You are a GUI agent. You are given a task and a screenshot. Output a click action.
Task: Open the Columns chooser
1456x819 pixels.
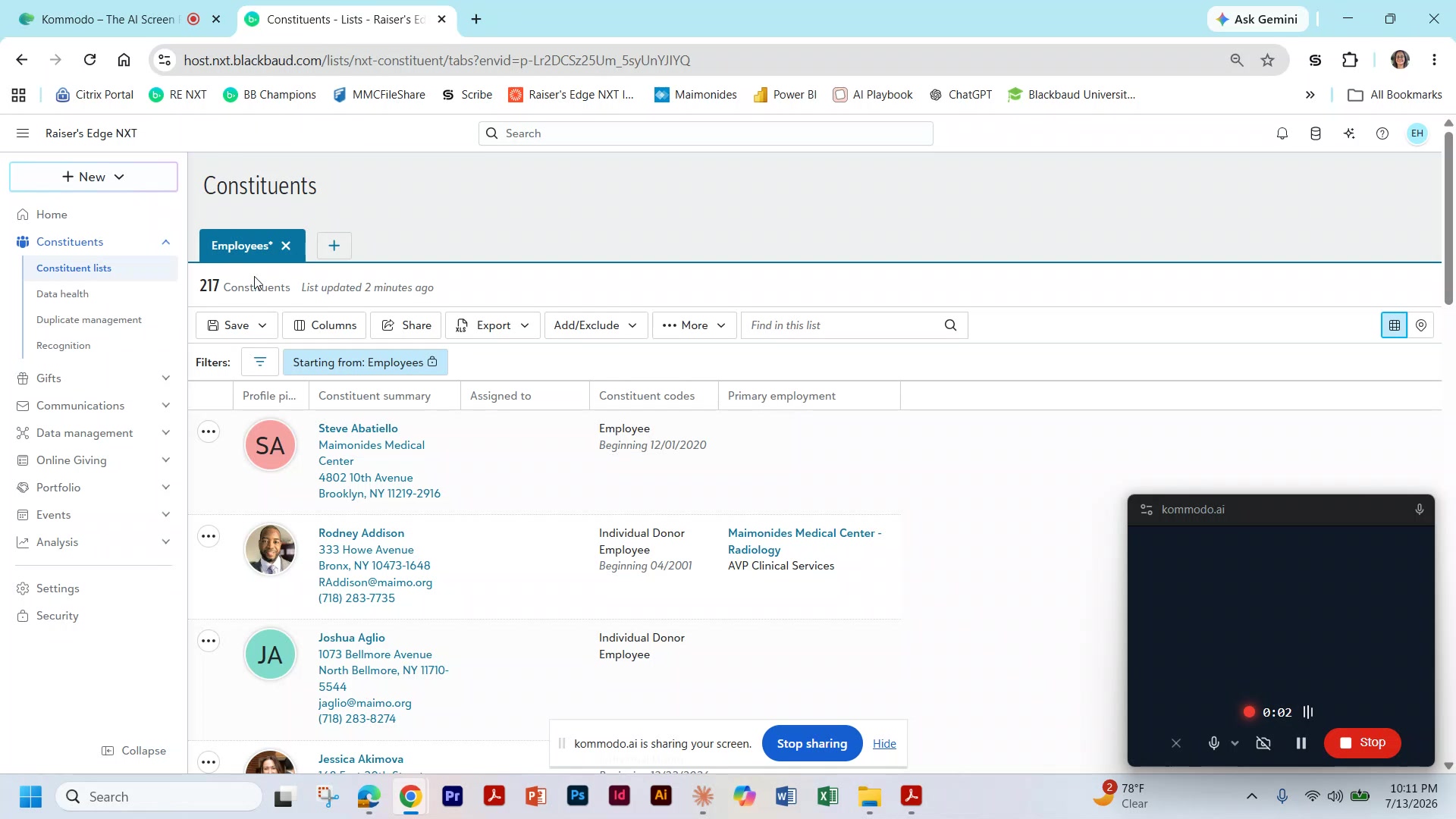(x=325, y=325)
